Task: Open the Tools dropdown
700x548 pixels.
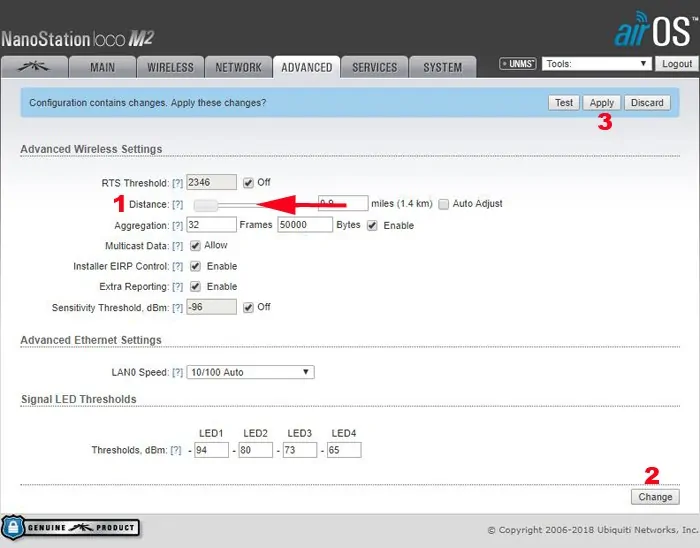Action: click(596, 64)
